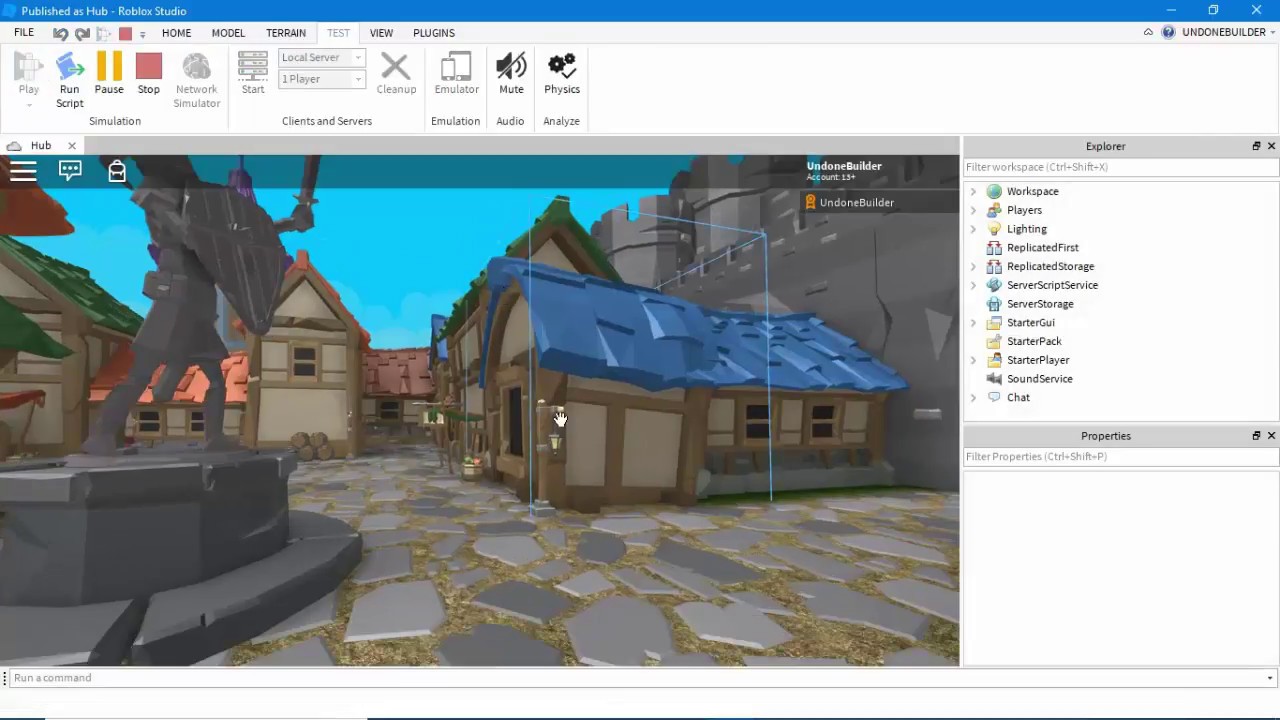This screenshot has height=720, width=1280.
Task: Select the TEST ribbon tab
Action: 338,33
